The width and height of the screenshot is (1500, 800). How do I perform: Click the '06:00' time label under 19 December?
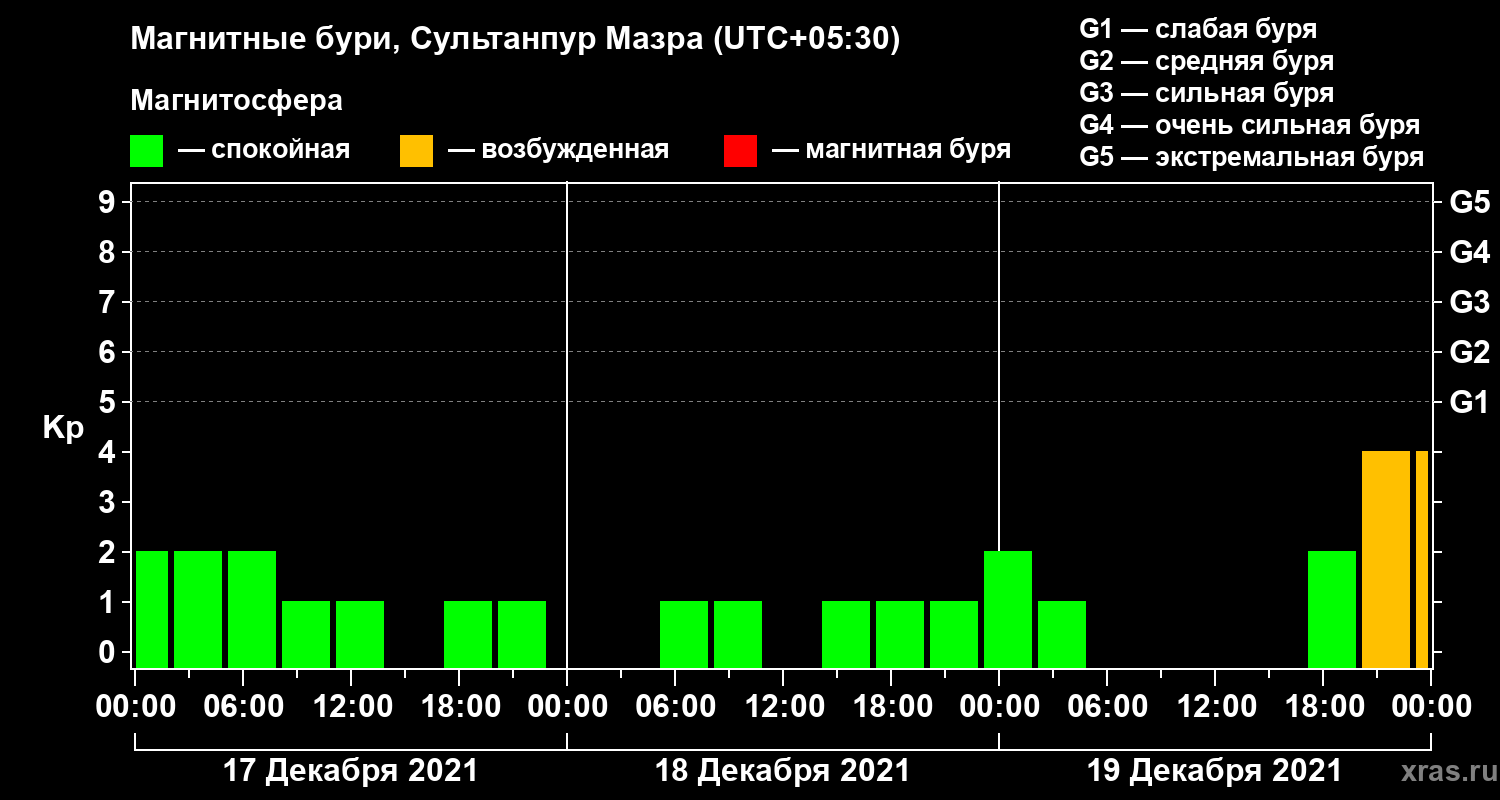pos(1106,707)
